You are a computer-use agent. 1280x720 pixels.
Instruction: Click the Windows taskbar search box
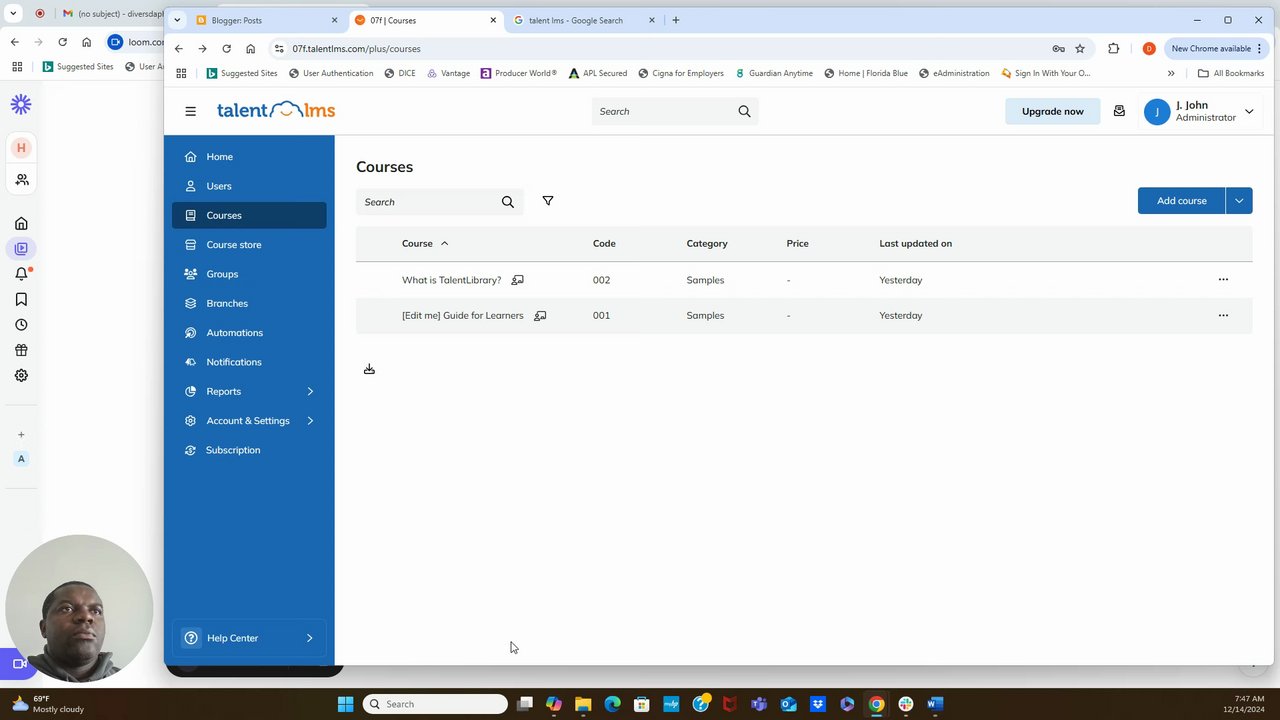point(435,704)
